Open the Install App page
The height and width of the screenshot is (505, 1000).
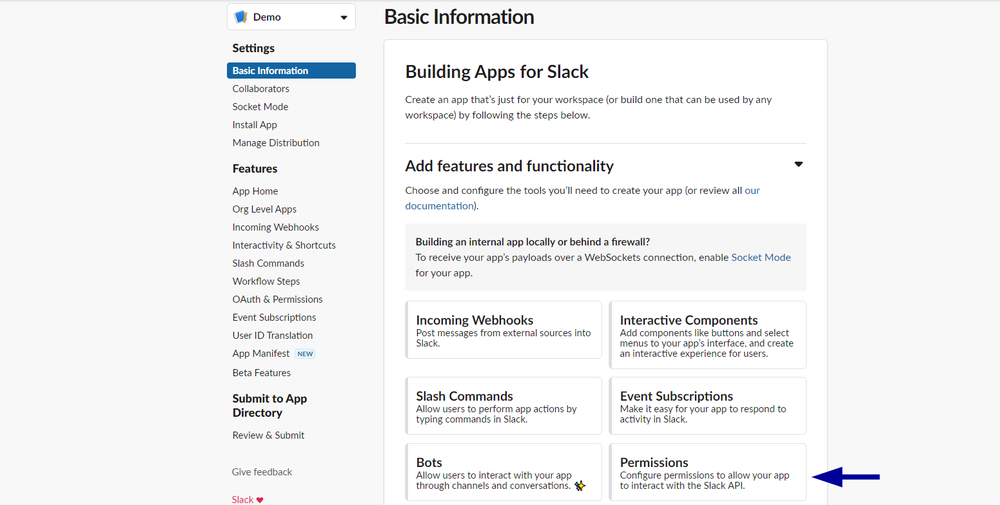click(x=255, y=125)
